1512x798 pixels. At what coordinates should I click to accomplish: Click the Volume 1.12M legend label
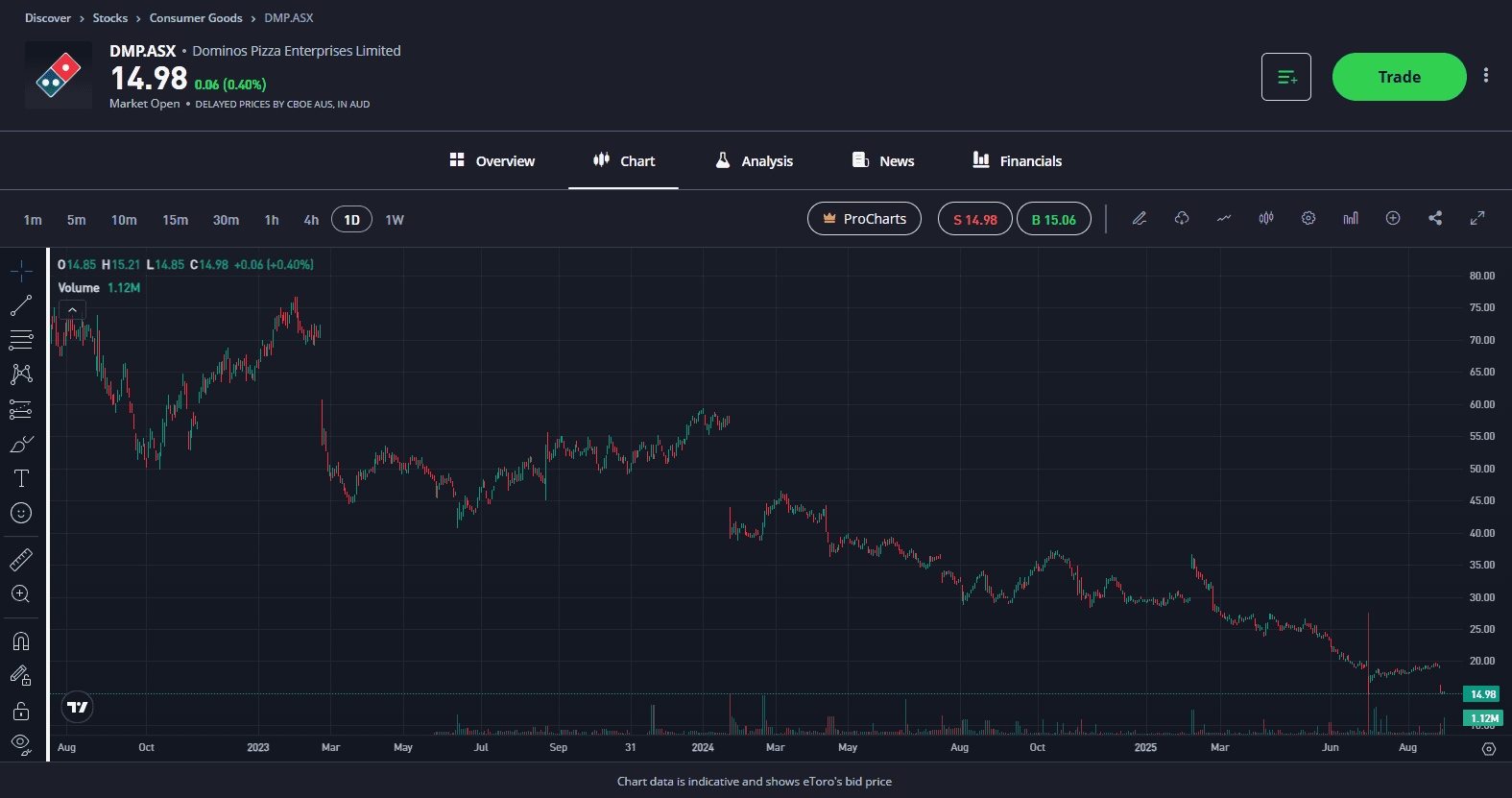click(x=99, y=288)
